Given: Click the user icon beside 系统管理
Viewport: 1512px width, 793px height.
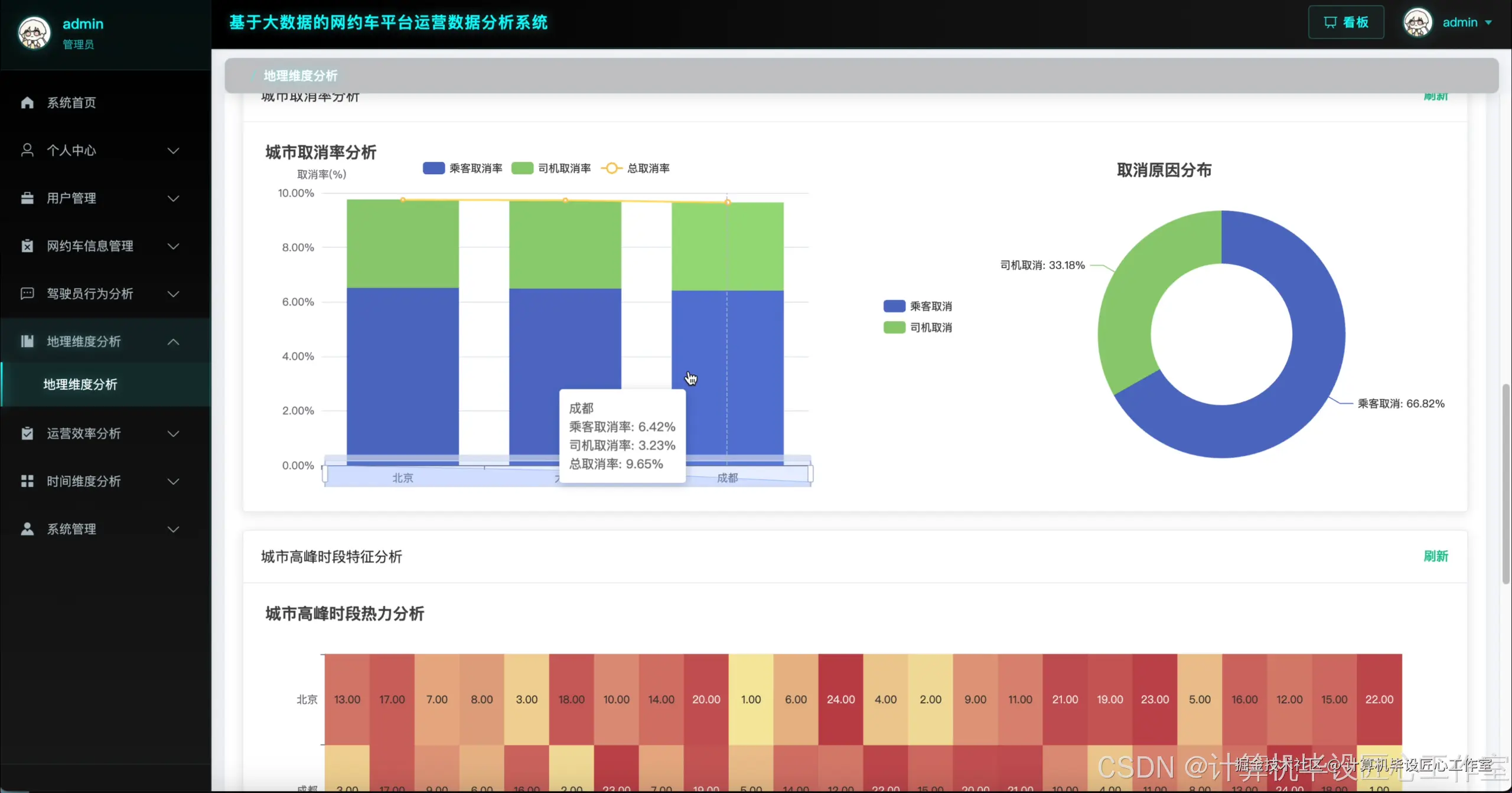Looking at the screenshot, I should (x=27, y=529).
